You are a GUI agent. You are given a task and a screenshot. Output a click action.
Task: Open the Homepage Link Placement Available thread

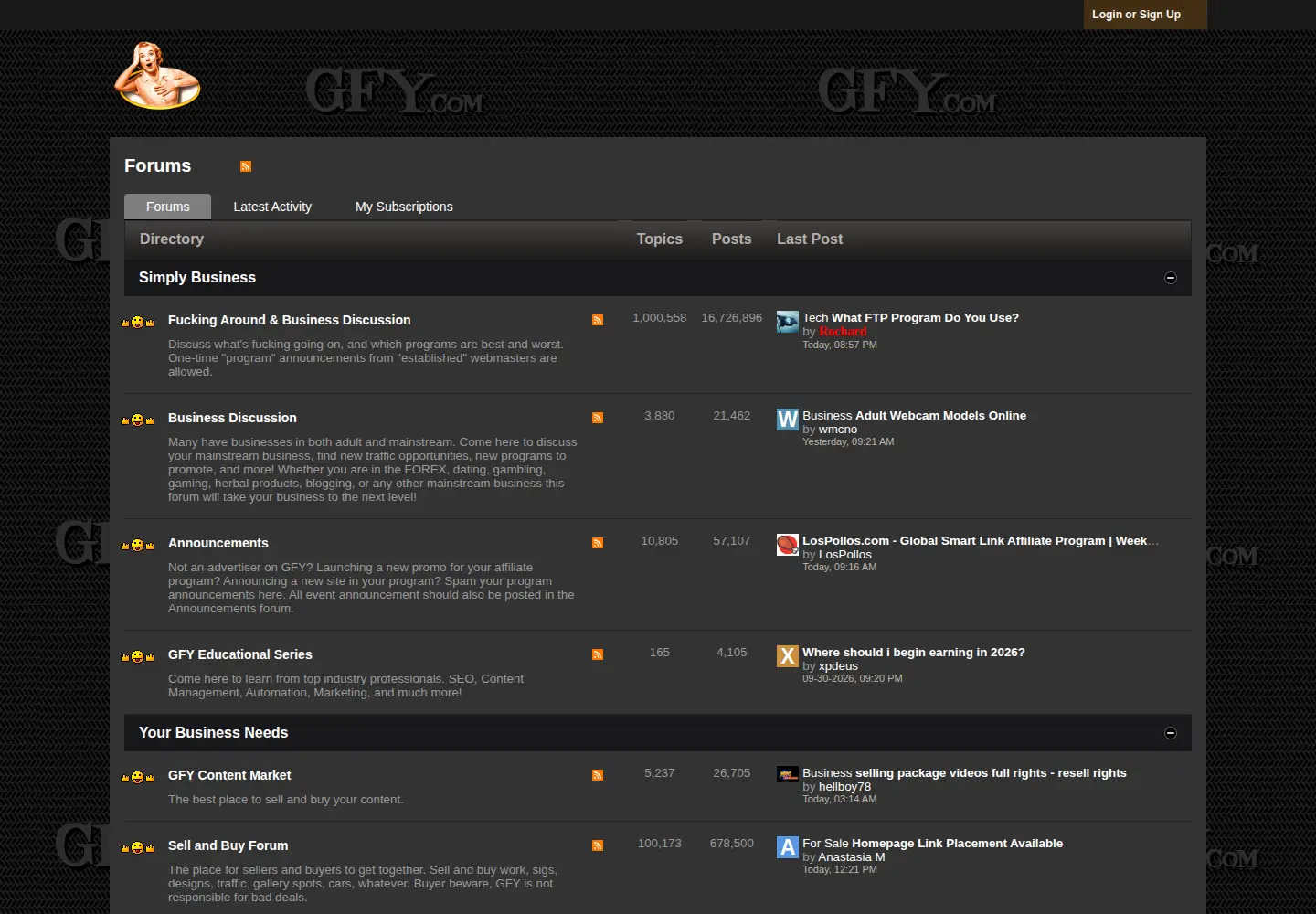click(x=957, y=844)
